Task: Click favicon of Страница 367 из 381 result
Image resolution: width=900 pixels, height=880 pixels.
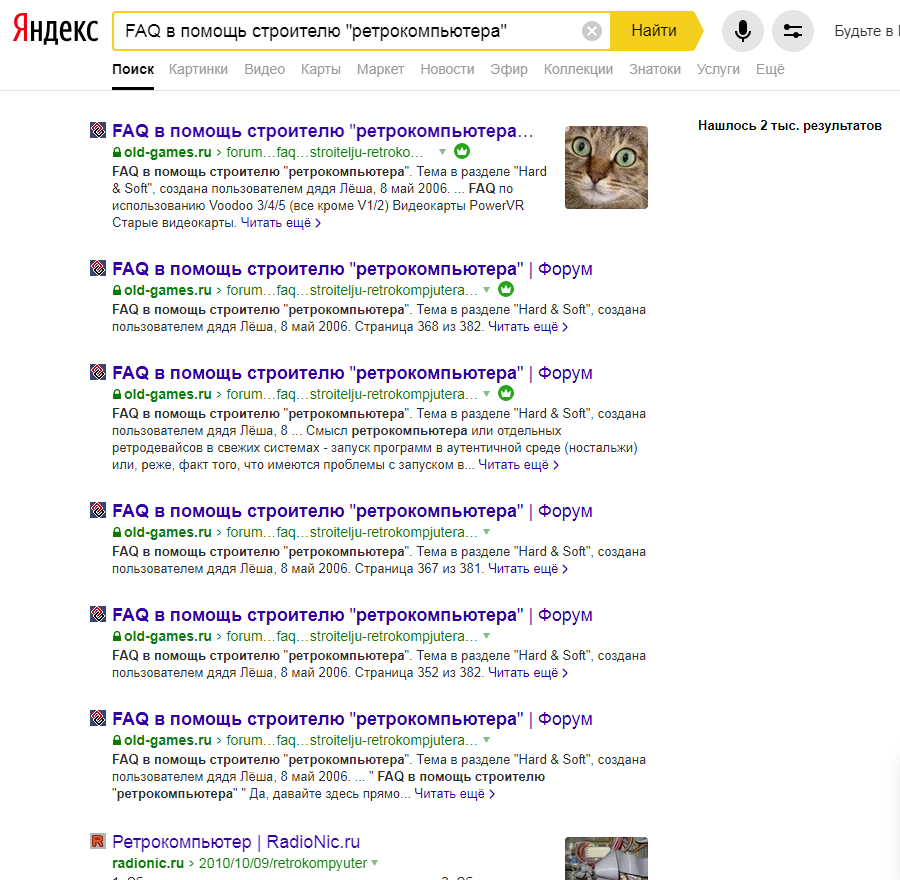Action: click(98, 510)
